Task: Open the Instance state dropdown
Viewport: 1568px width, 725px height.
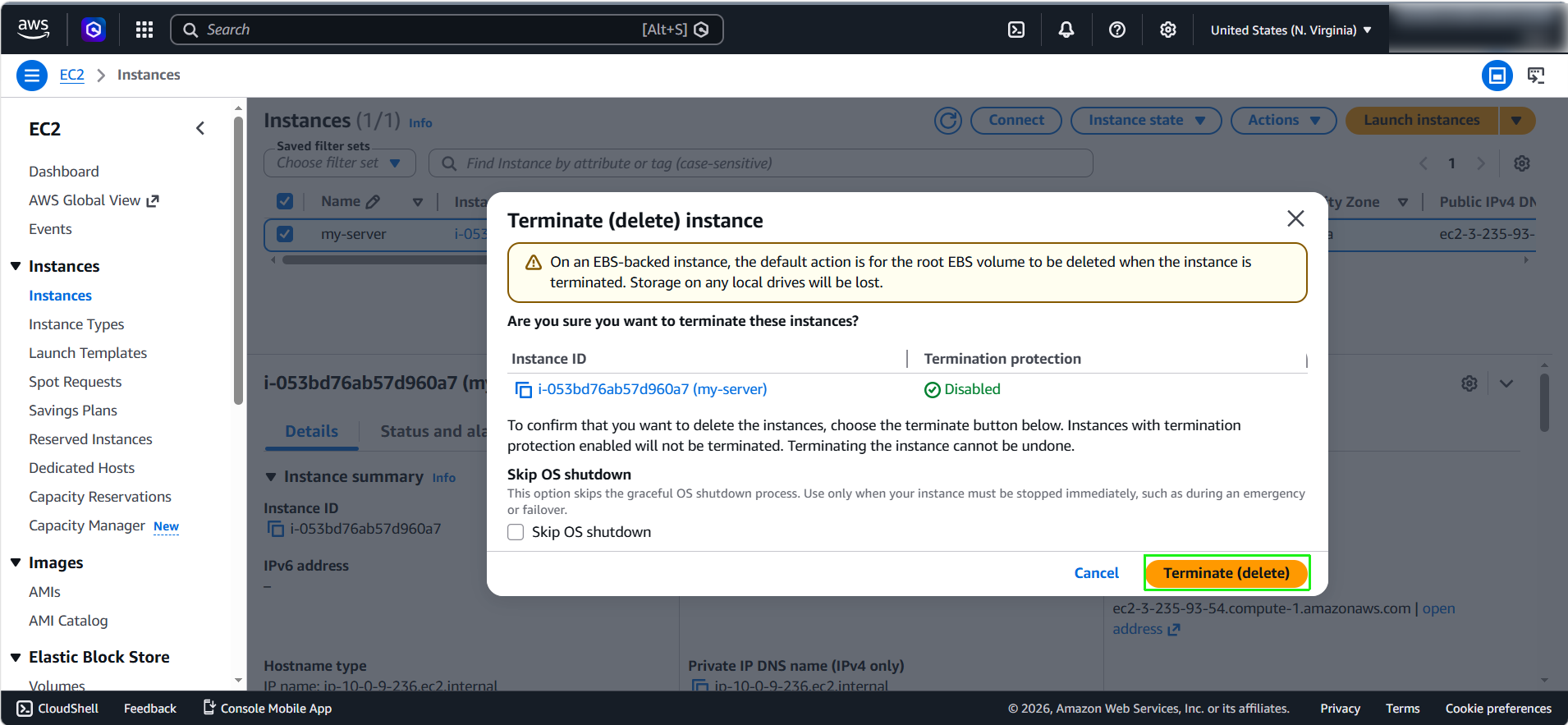Action: tap(1146, 121)
